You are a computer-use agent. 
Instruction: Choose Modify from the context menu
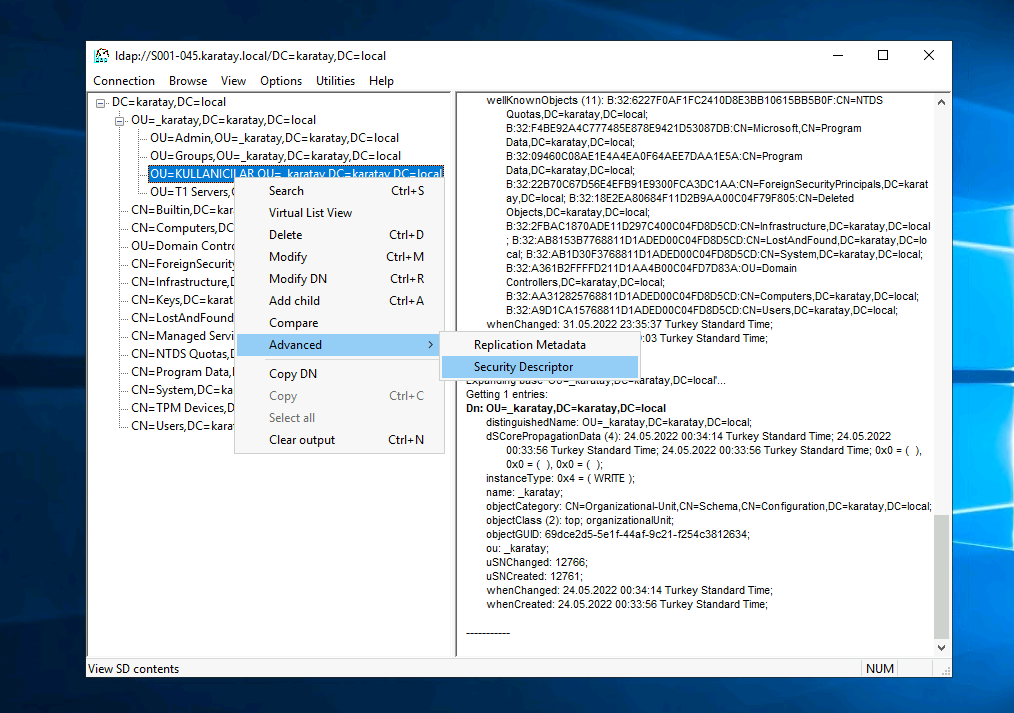click(x=339, y=257)
